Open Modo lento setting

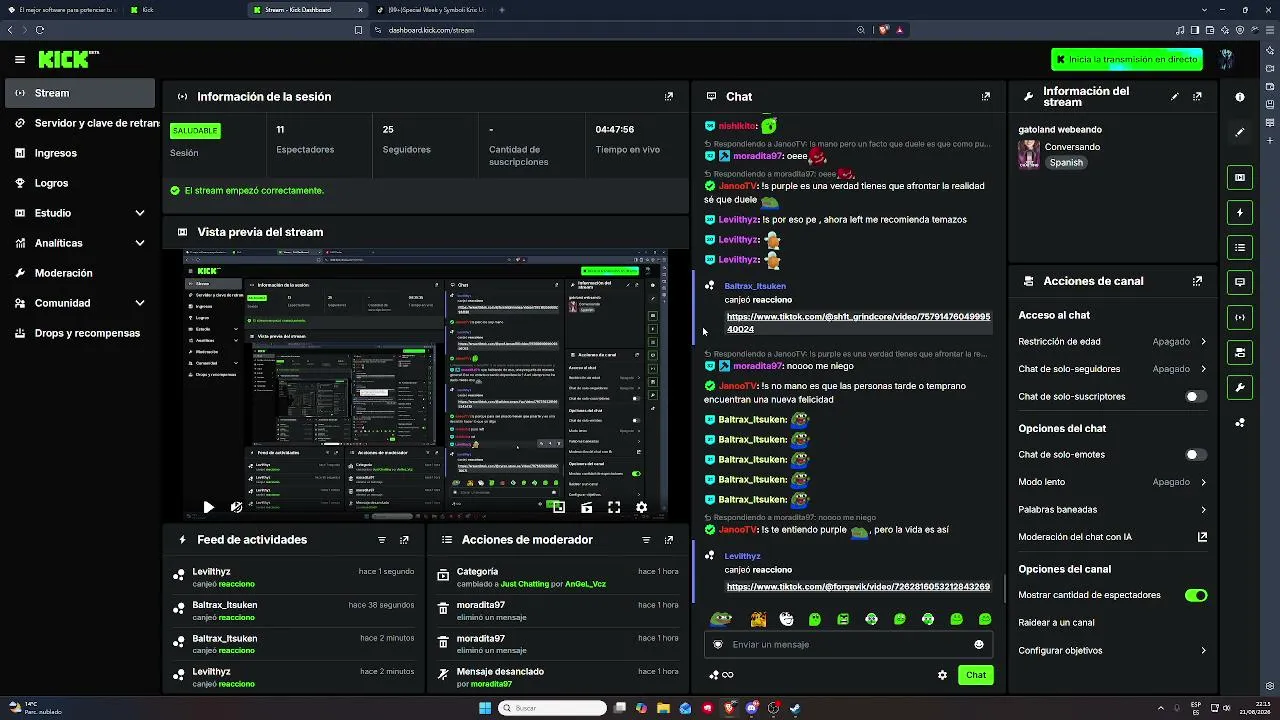pyautogui.click(x=1113, y=482)
